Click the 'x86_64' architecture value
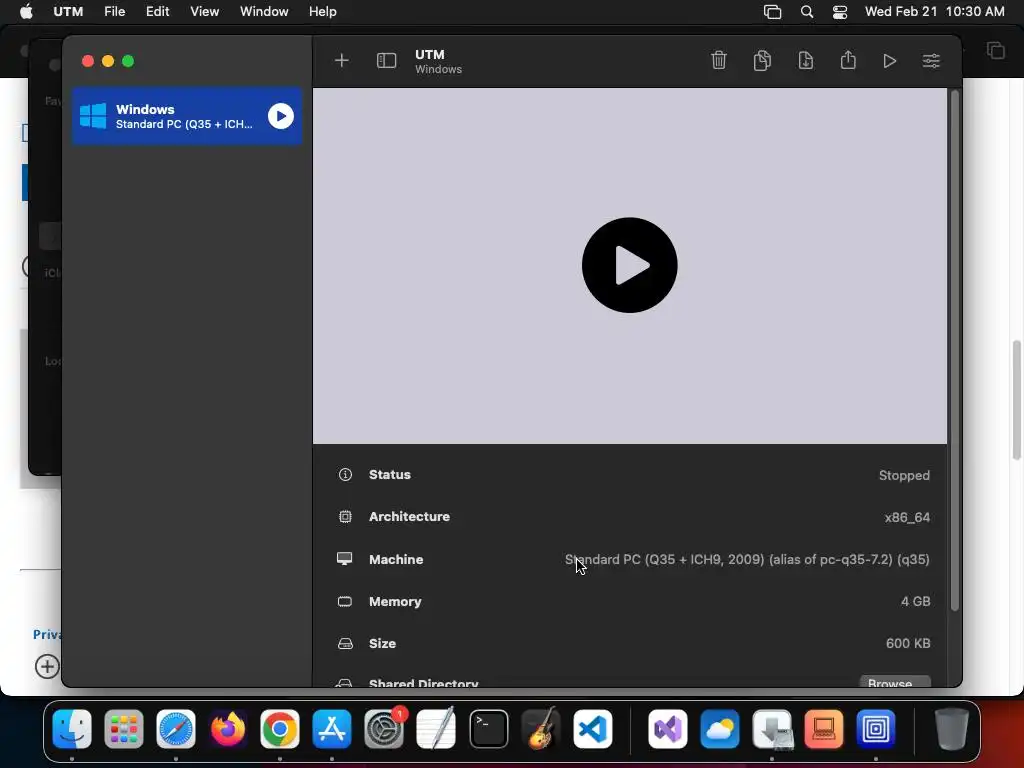 pos(907,517)
